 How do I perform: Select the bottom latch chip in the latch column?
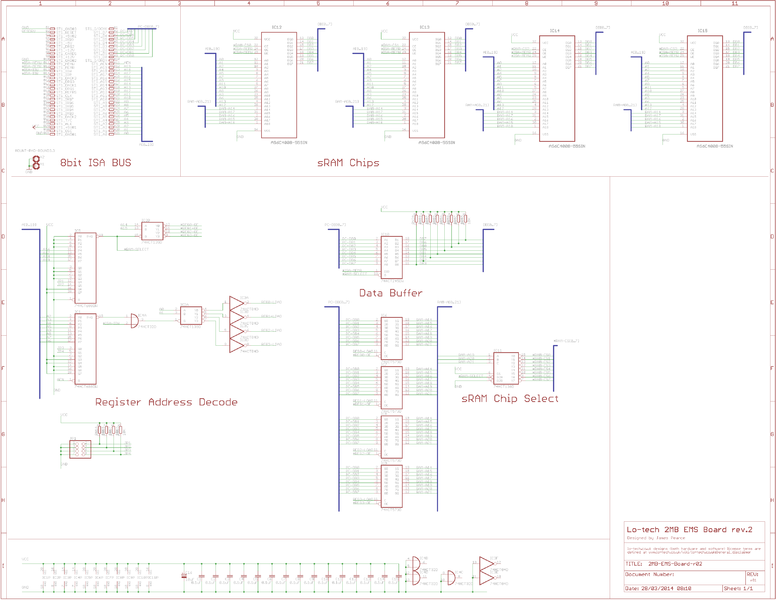tap(391, 487)
